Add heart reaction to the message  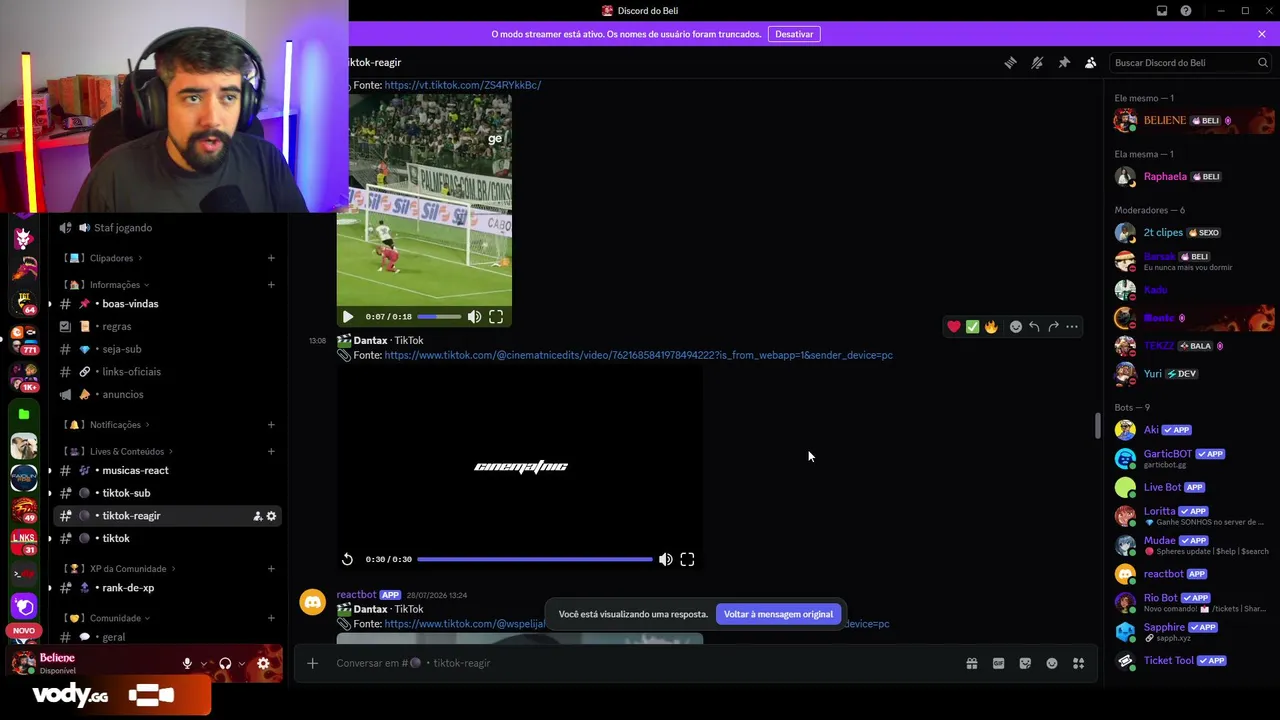[x=954, y=327]
